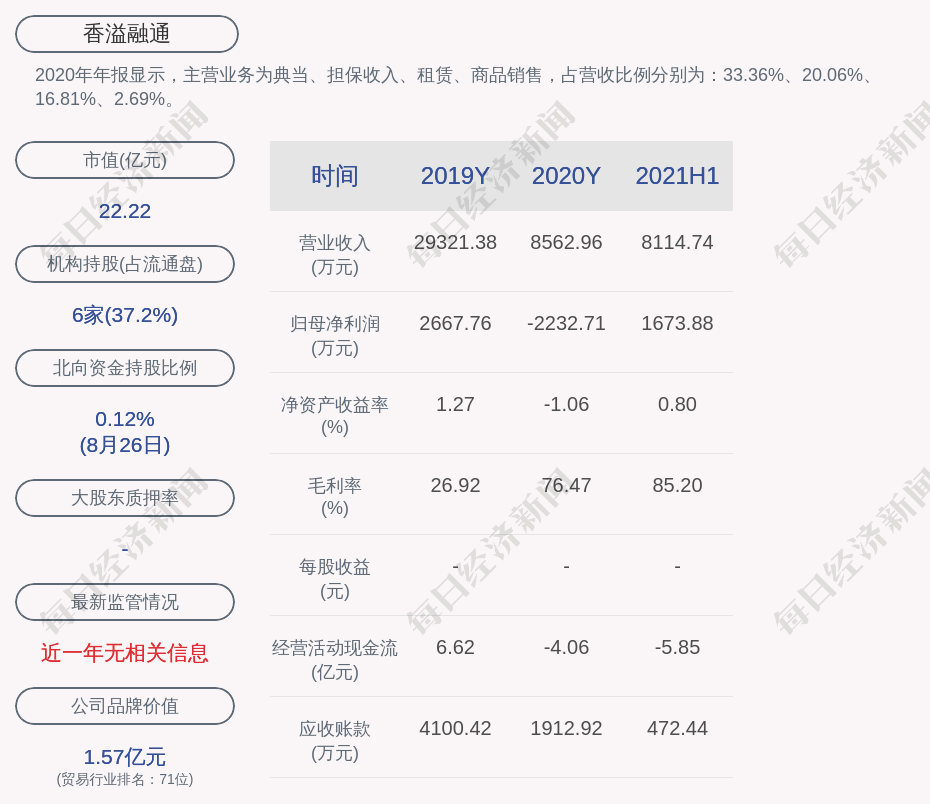The image size is (930, 804).
Task: Click the 大股东质押率 label pill
Action: tap(125, 498)
